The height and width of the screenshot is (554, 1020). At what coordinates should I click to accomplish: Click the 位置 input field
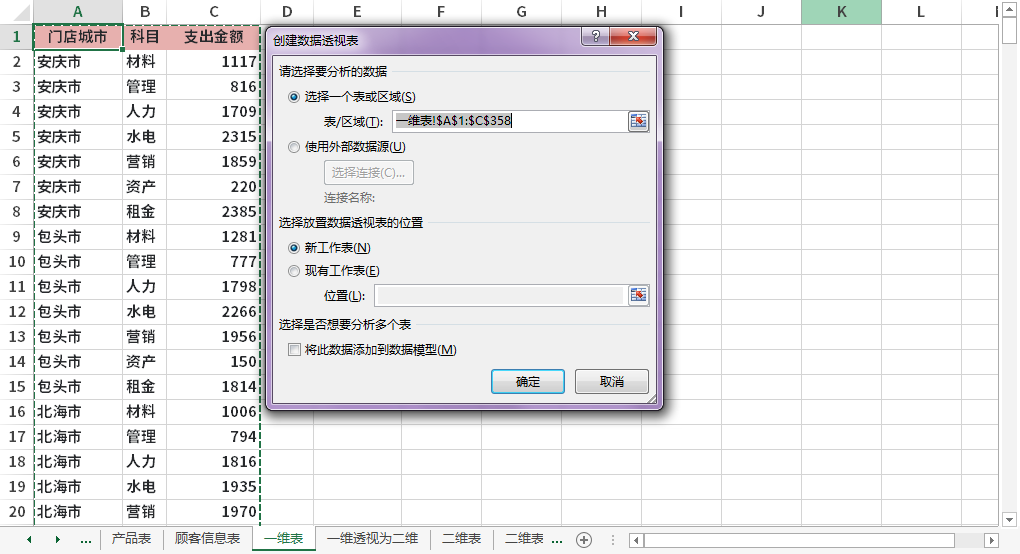(x=500, y=295)
